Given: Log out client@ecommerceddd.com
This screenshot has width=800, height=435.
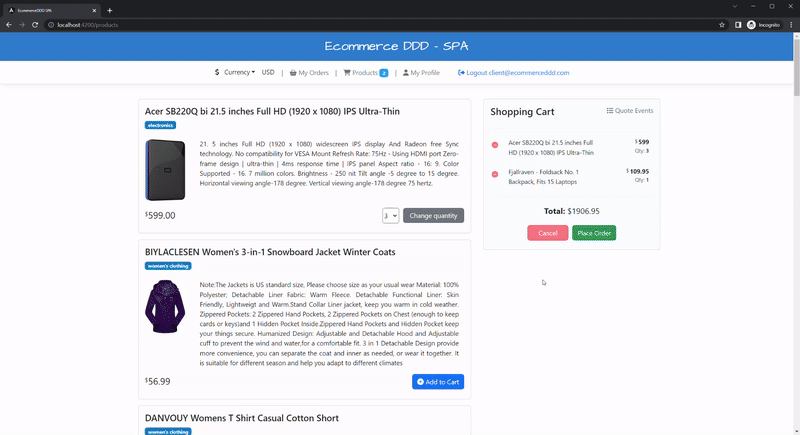Looking at the screenshot, I should coord(513,72).
